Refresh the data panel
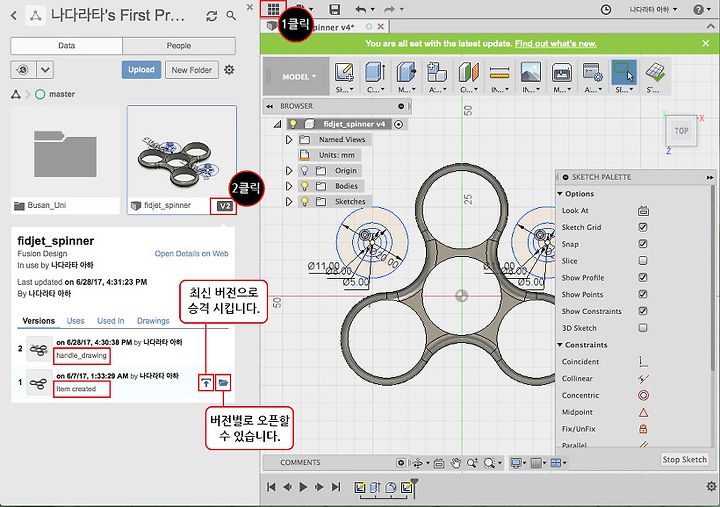Viewport: 720px width, 507px height. 212,17
